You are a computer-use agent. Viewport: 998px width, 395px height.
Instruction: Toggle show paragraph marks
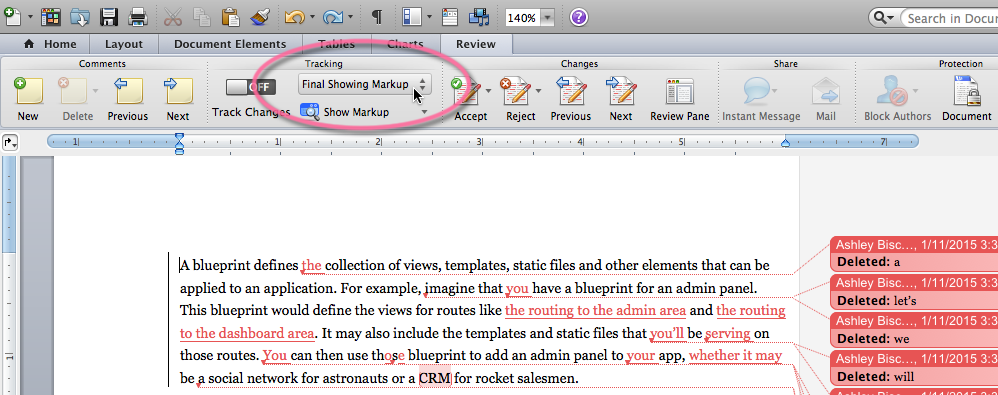coord(377,17)
